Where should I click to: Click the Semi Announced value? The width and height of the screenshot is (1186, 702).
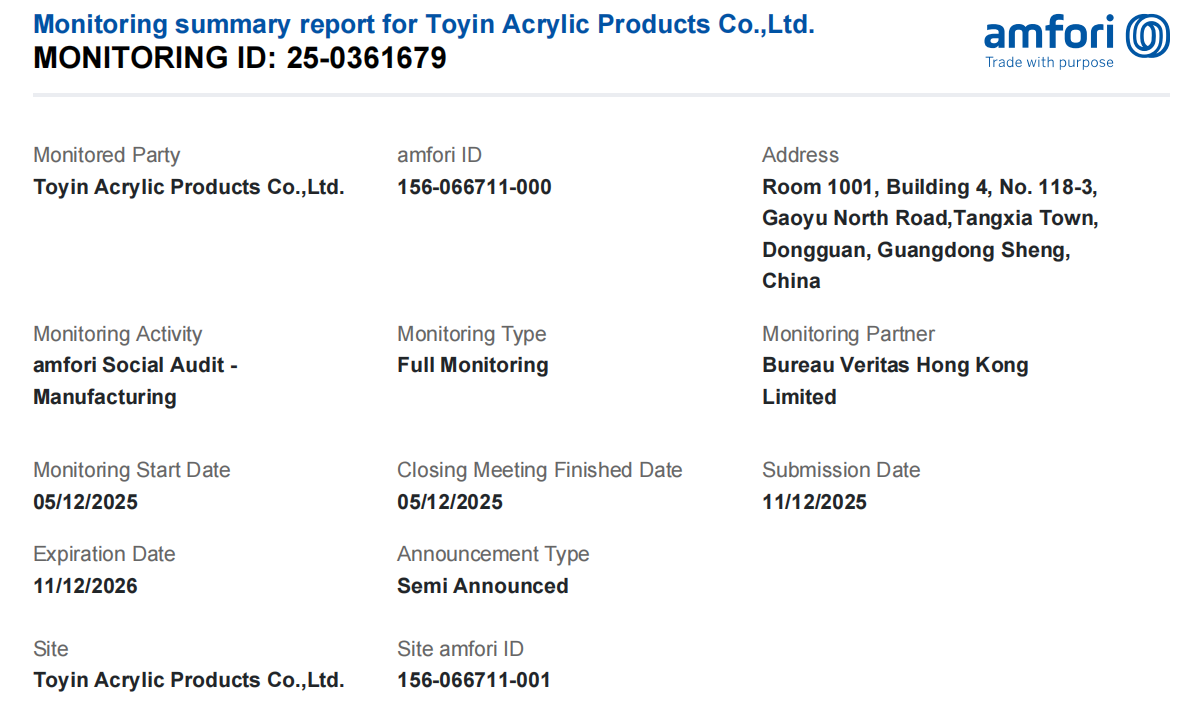pos(482,586)
